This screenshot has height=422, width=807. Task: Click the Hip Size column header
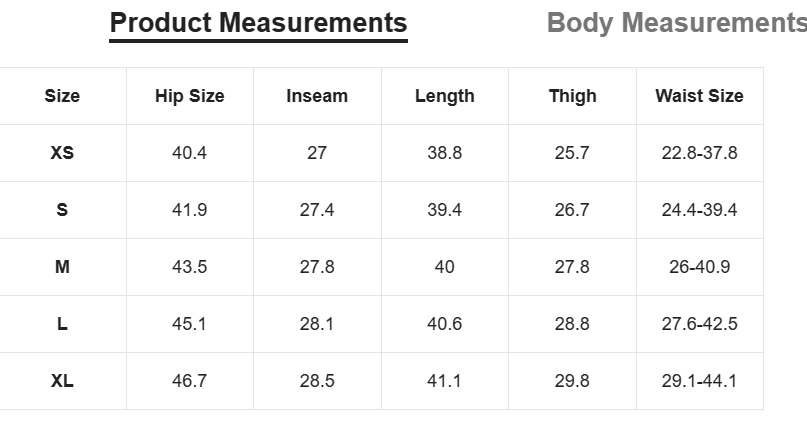coord(190,96)
